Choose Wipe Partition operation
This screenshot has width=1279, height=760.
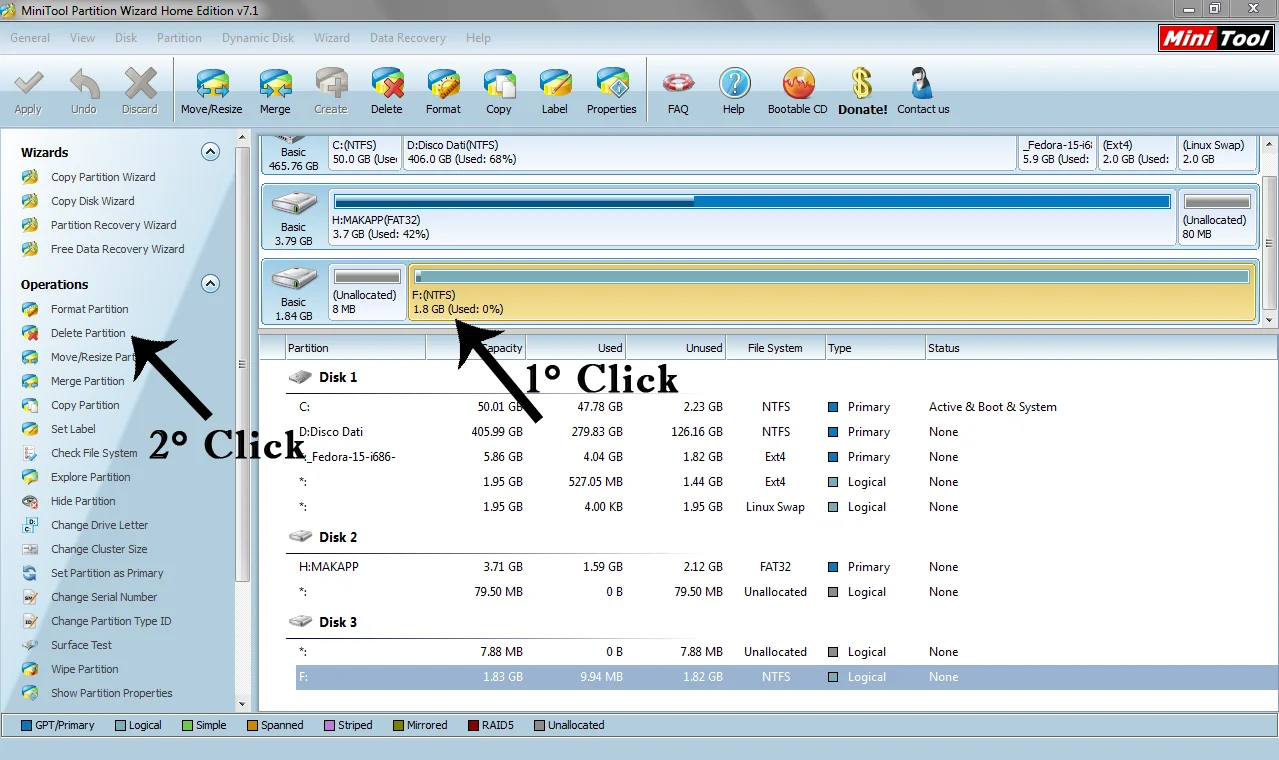[x=84, y=669]
